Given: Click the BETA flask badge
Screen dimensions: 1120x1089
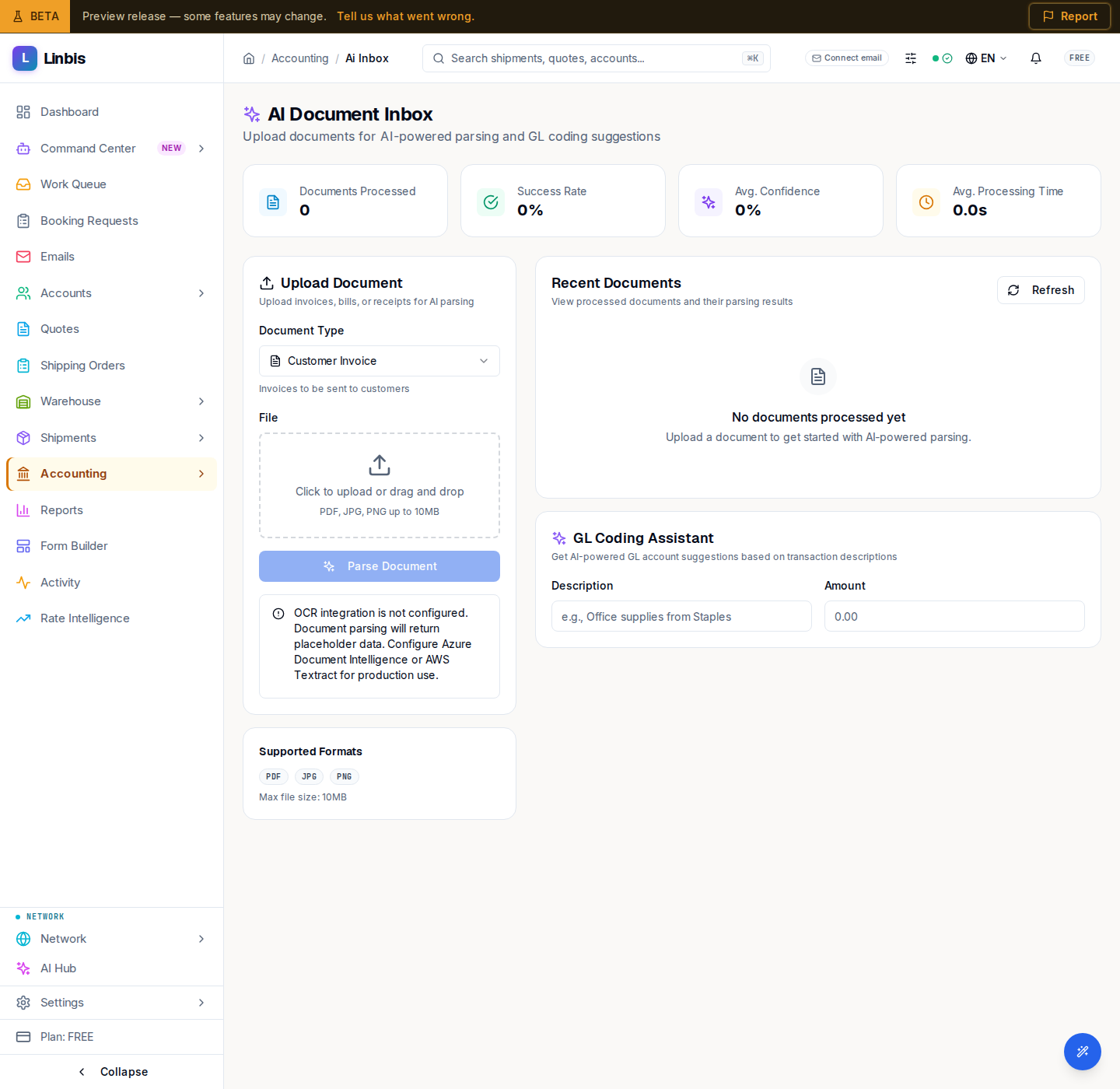Looking at the screenshot, I should [35, 16].
